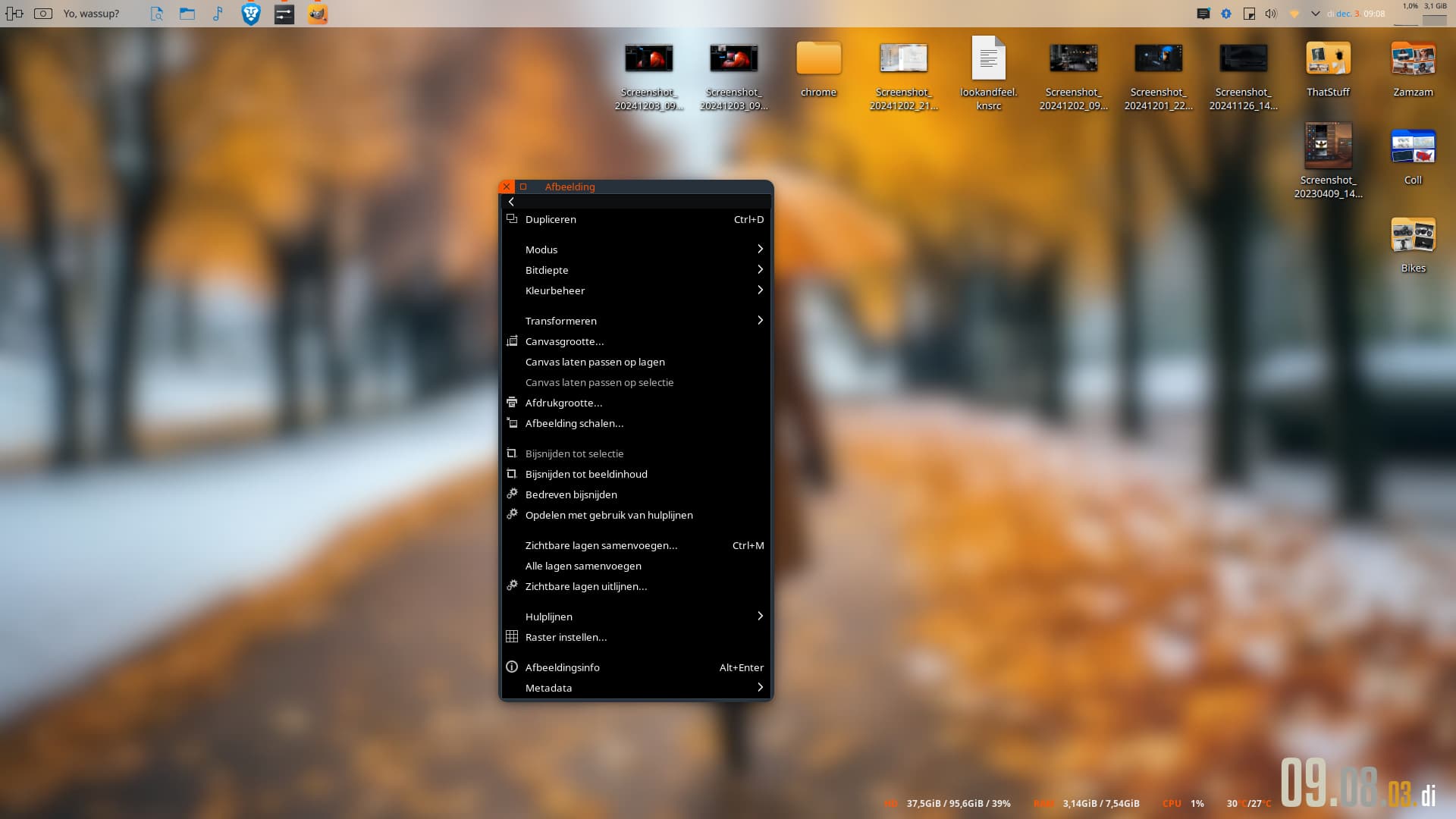The height and width of the screenshot is (819, 1456).
Task: Click the info icon beside Afbeeldingsinfo
Action: click(512, 667)
